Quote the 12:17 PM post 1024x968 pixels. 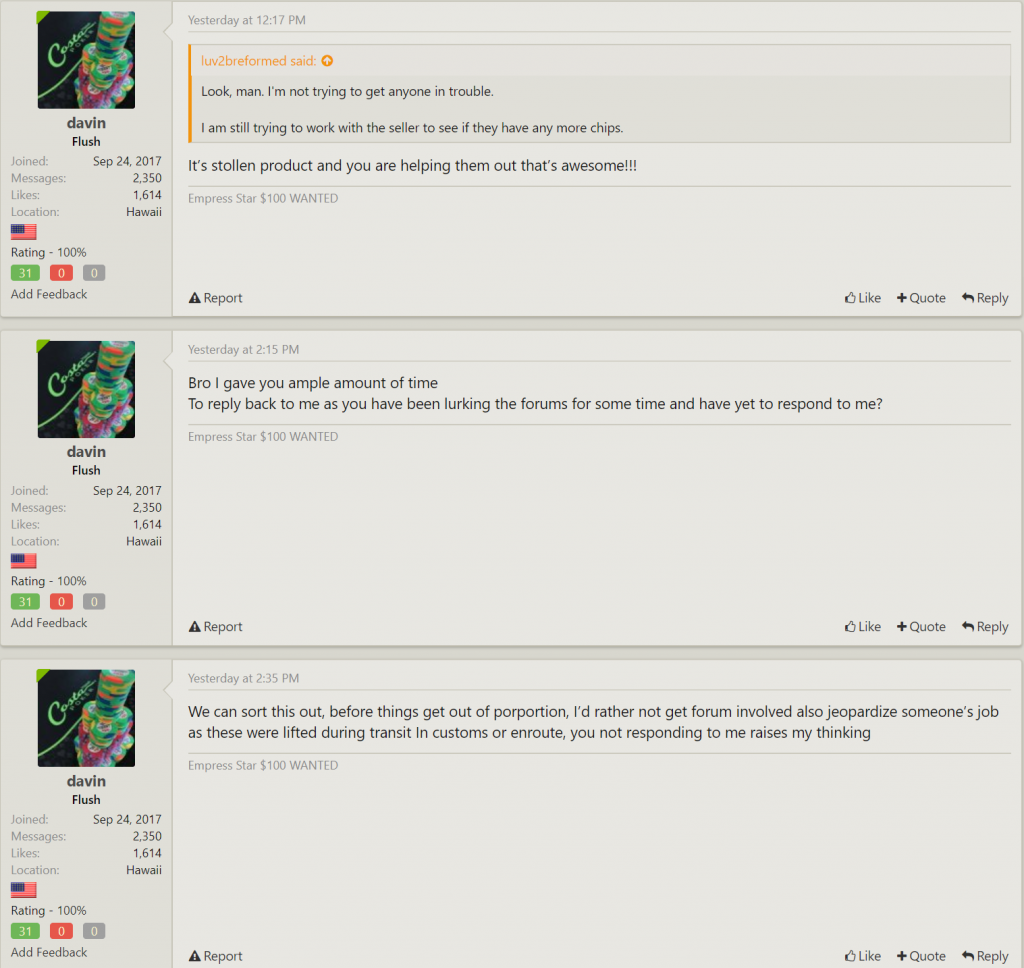pos(921,298)
